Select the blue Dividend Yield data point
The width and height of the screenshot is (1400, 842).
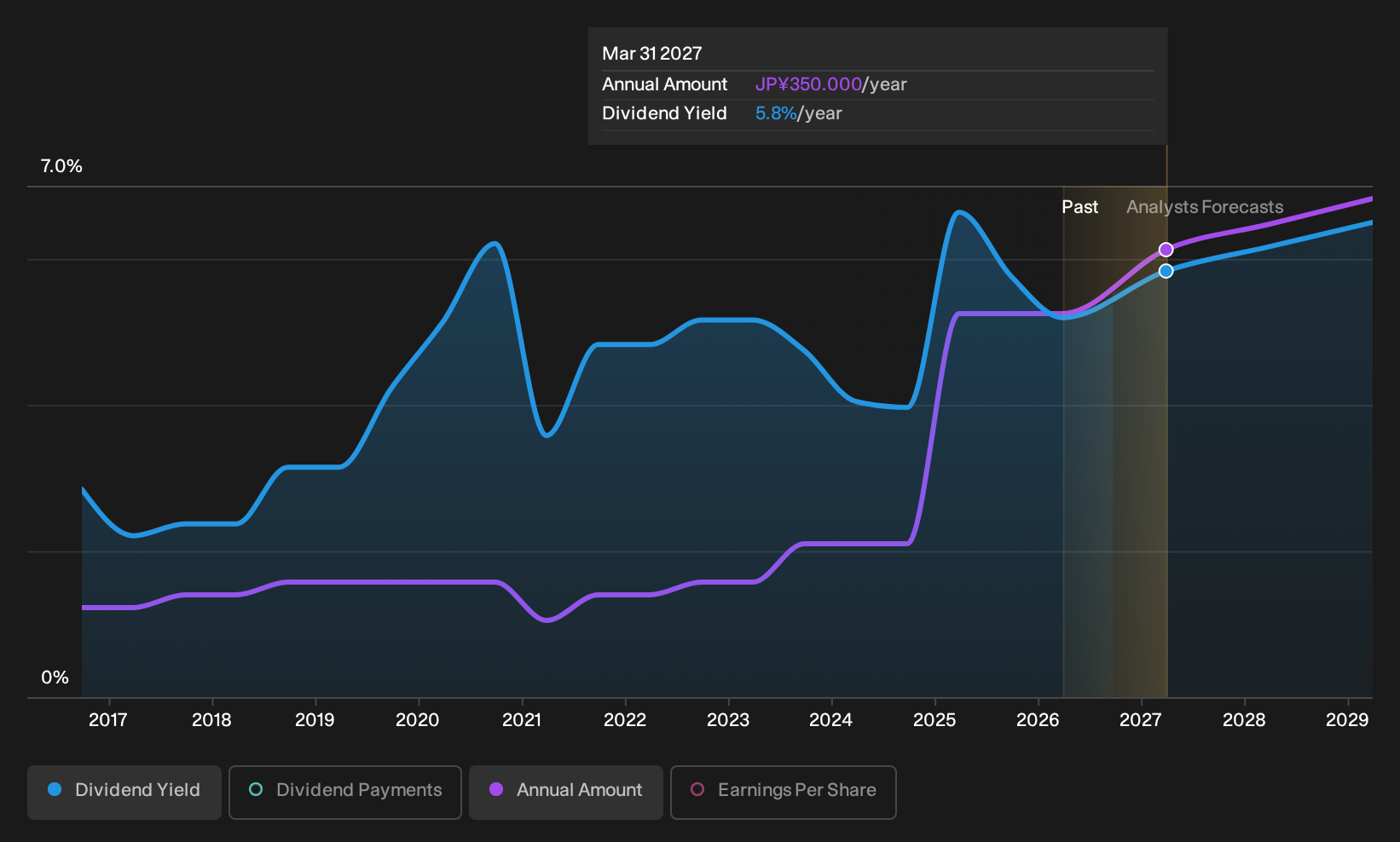click(x=1166, y=271)
